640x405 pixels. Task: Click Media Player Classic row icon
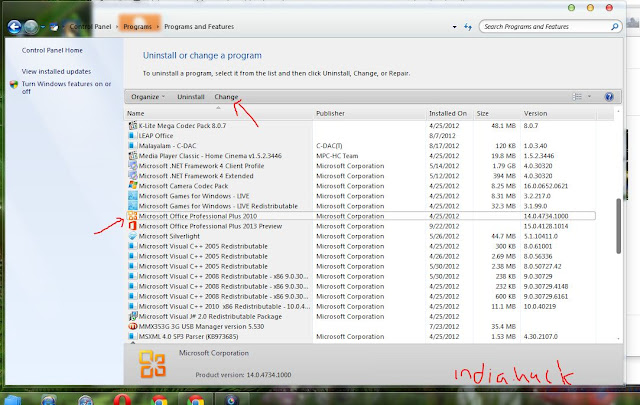[x=133, y=156]
